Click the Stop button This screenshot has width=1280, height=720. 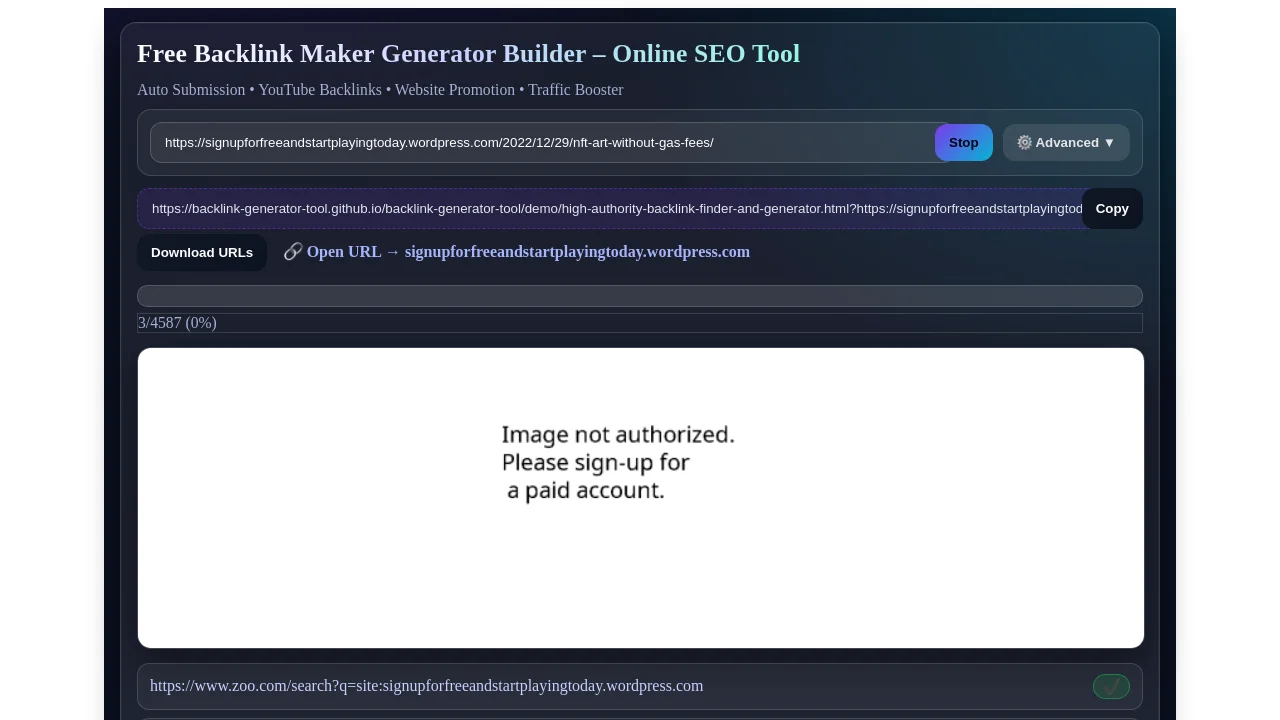(964, 143)
